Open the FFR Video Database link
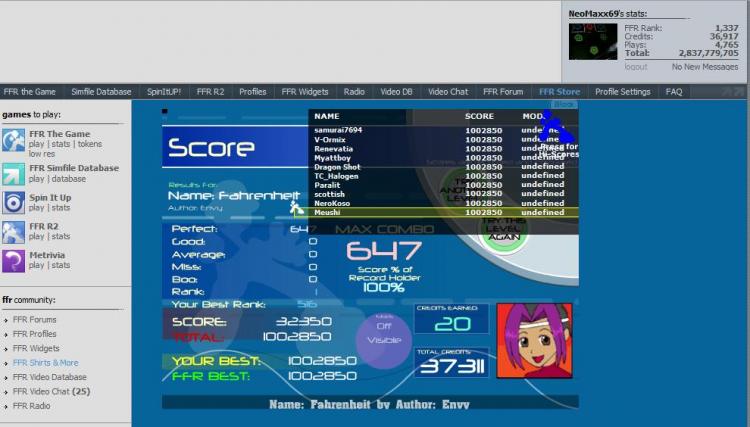The width and height of the screenshot is (750, 427). click(49, 377)
